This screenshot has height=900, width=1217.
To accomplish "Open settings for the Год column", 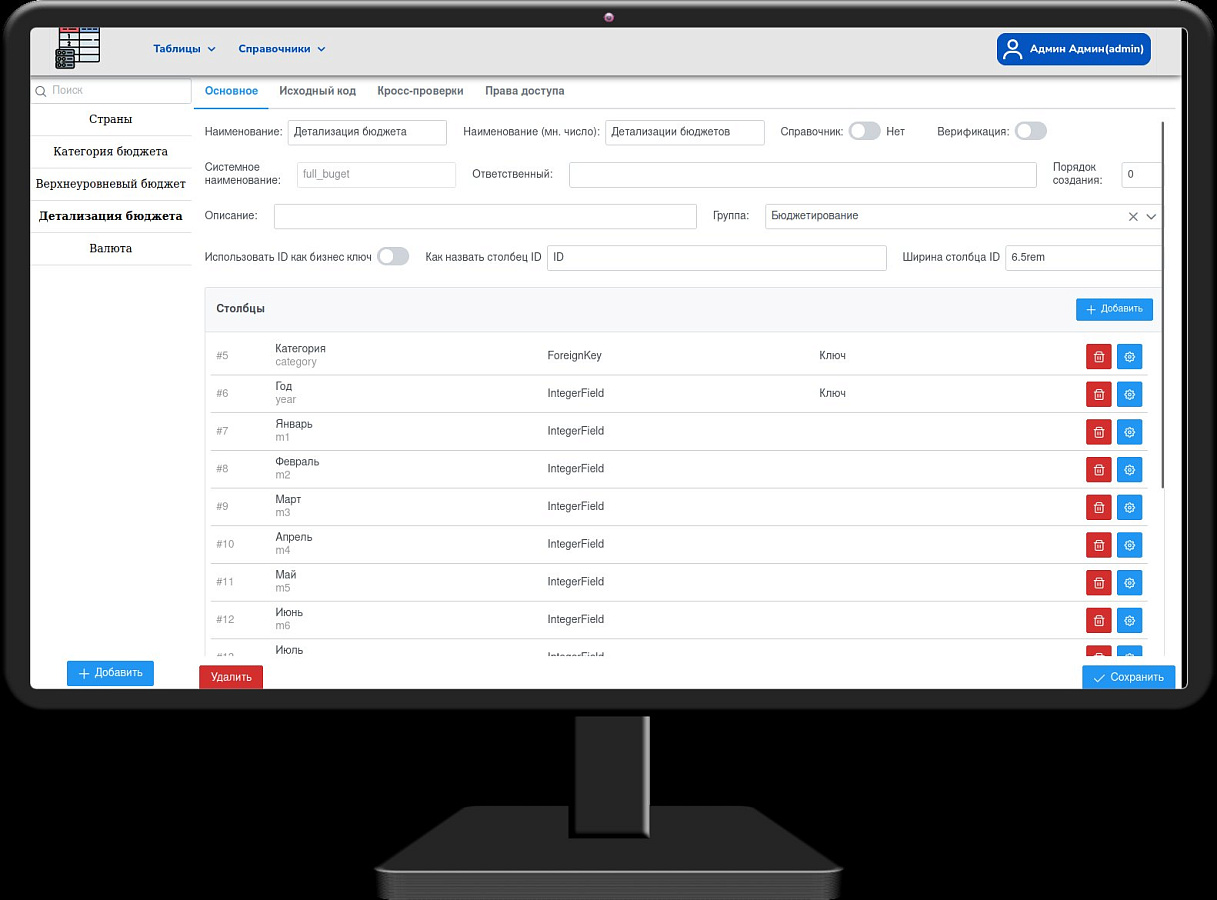I will click(x=1130, y=395).
